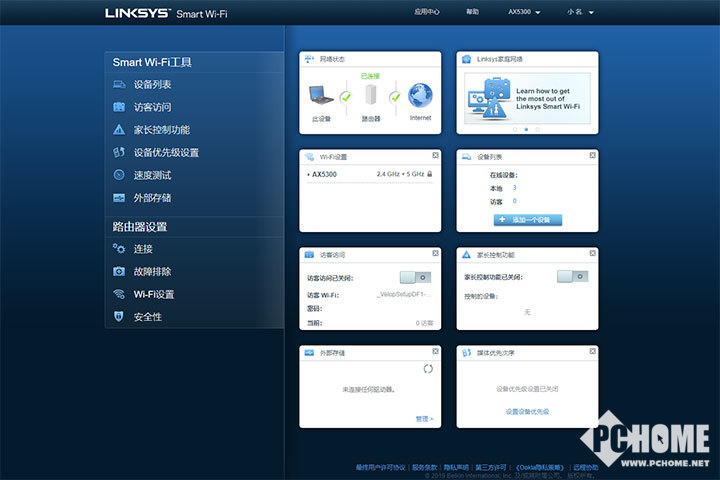Image resolution: width=720 pixels, height=480 pixels.
Task: Open 设备列表 in the sidebar
Action: point(152,85)
